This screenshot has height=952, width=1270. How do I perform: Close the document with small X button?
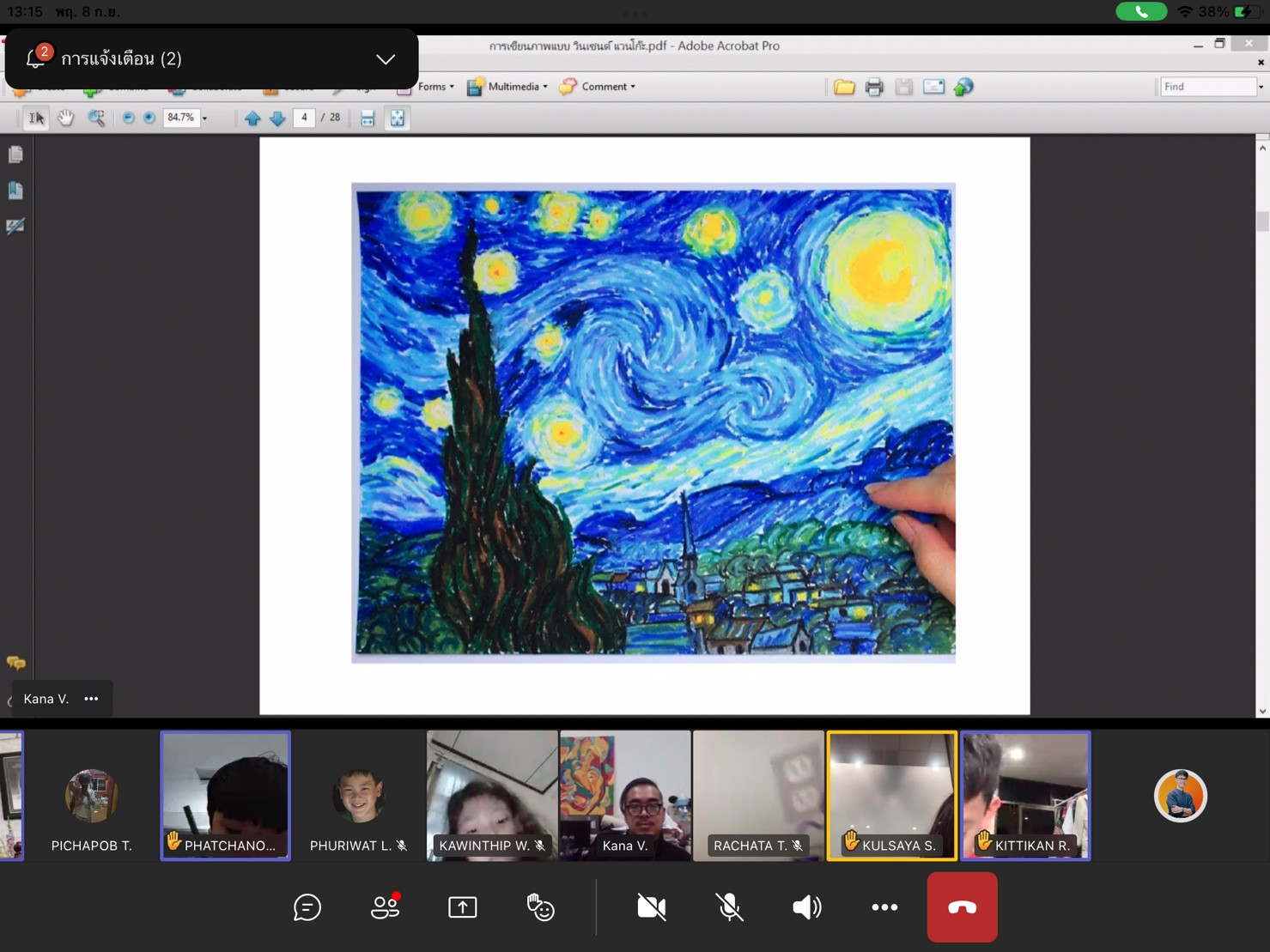1261,62
